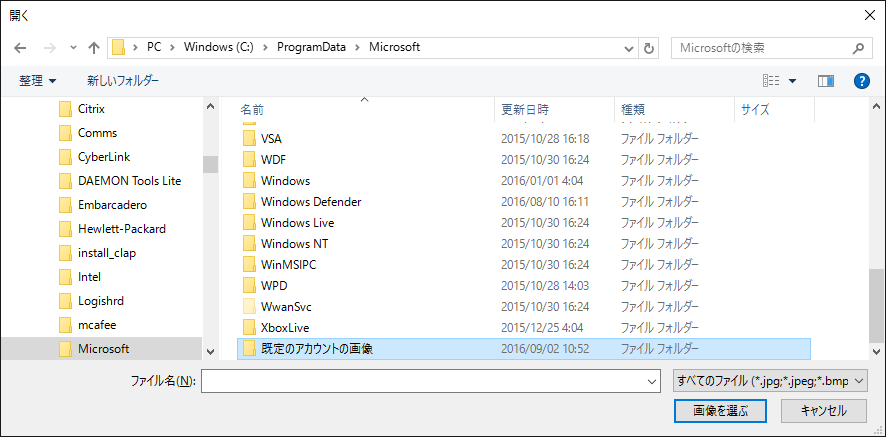
Task: Select DAEMON Tools Lite in the sidebar
Action: [x=129, y=181]
